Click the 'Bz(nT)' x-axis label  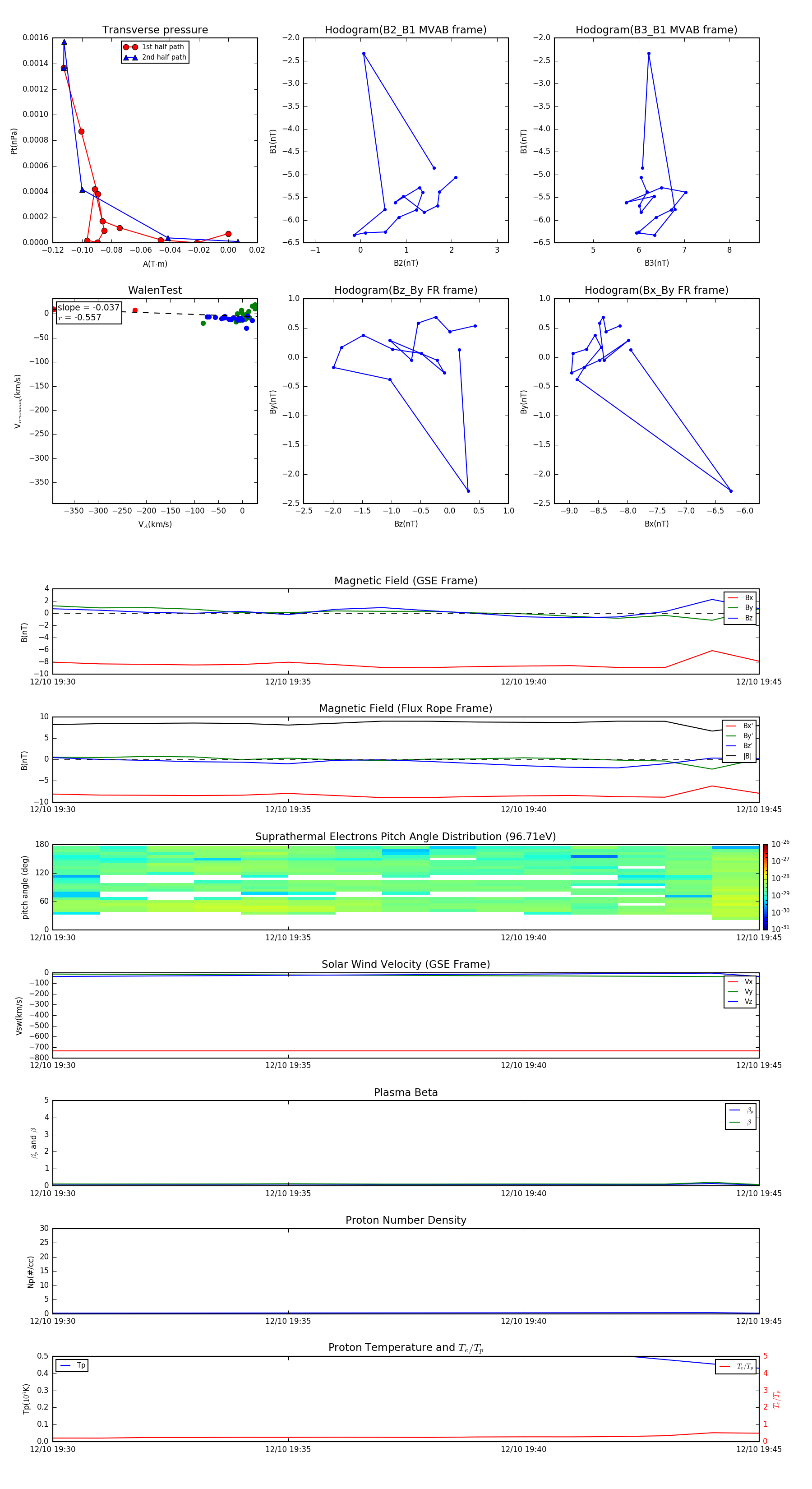click(406, 524)
